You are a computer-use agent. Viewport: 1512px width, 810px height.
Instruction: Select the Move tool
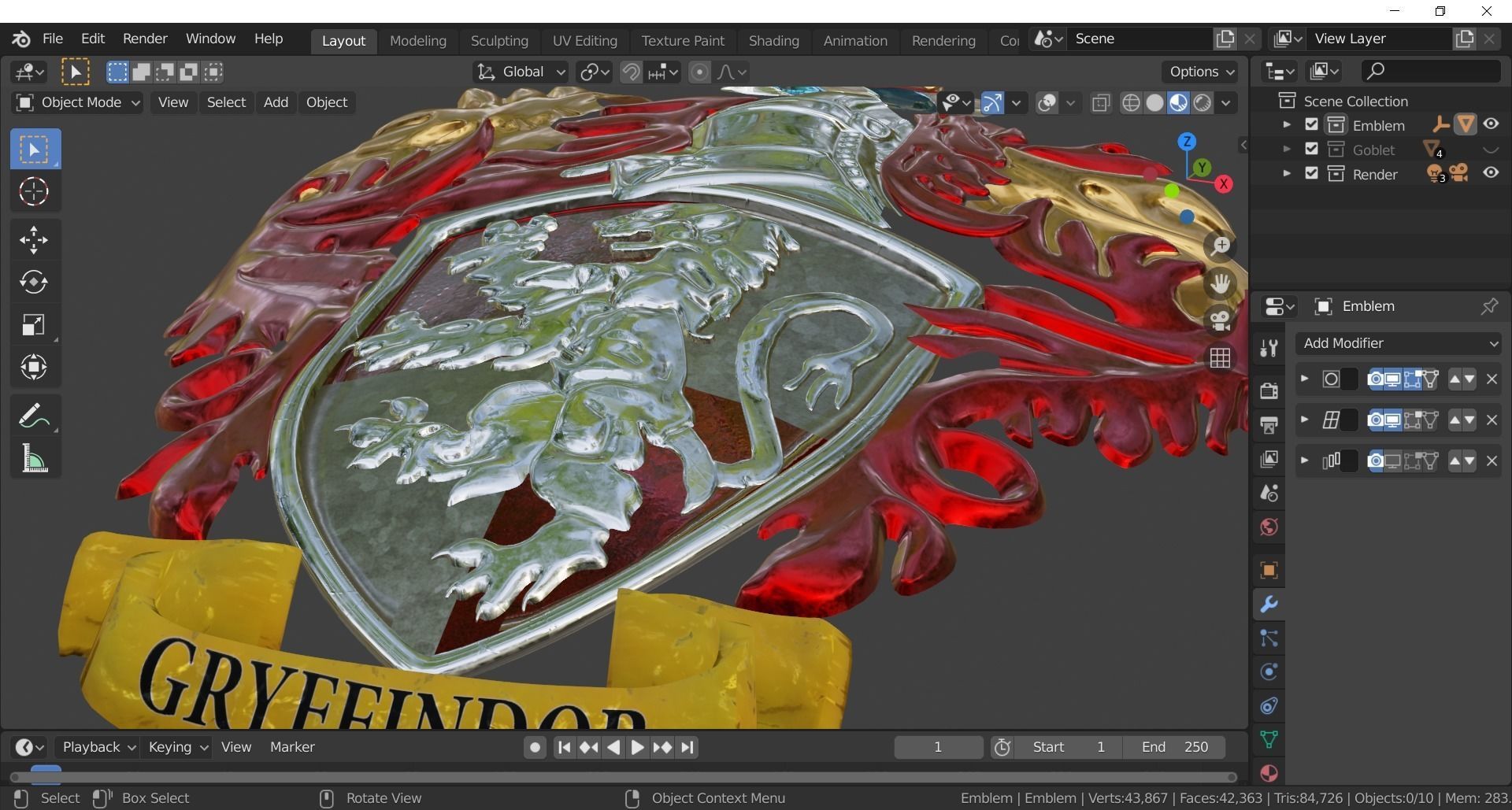tap(34, 240)
